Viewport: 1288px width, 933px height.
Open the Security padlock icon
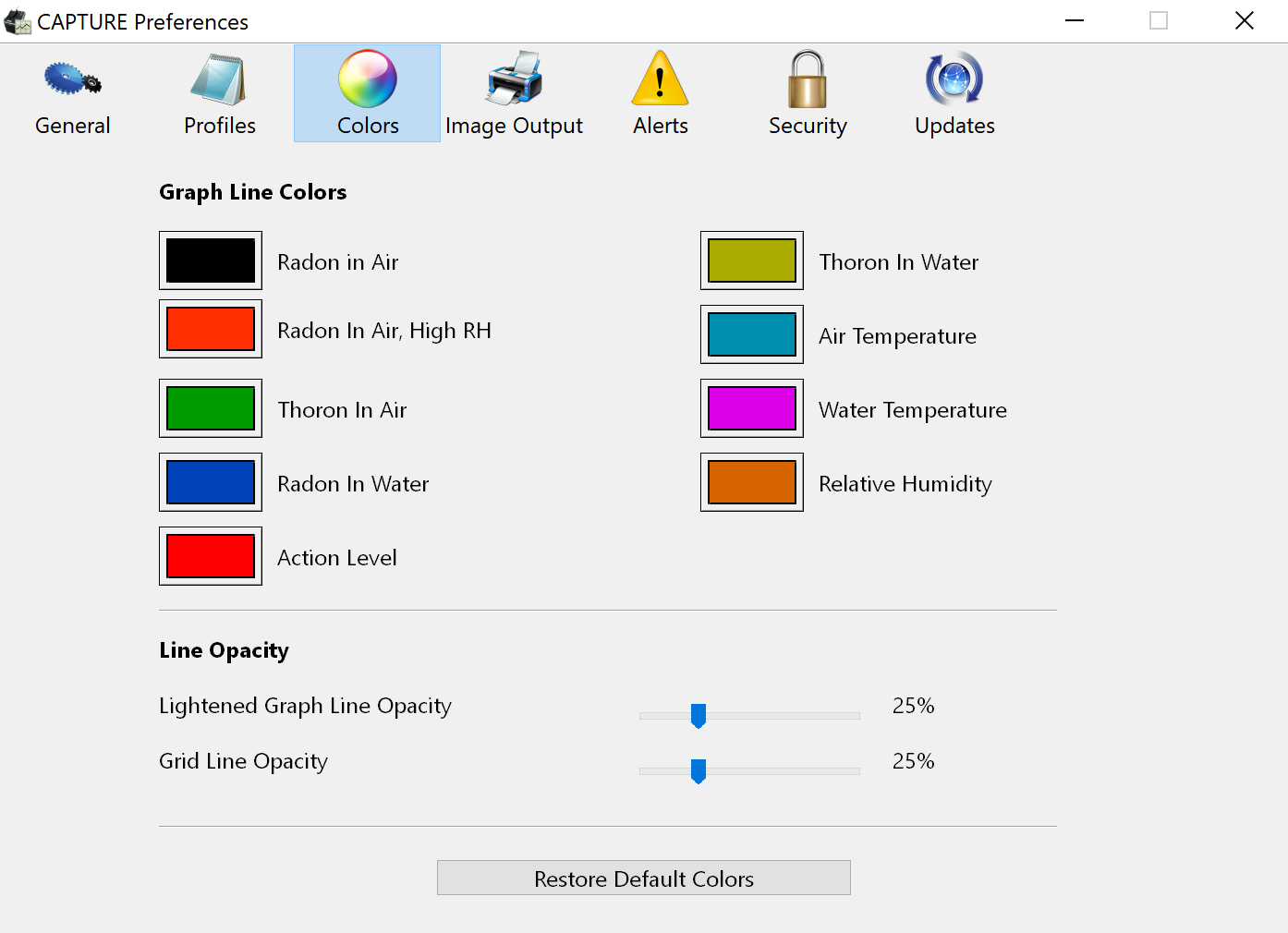(x=807, y=80)
